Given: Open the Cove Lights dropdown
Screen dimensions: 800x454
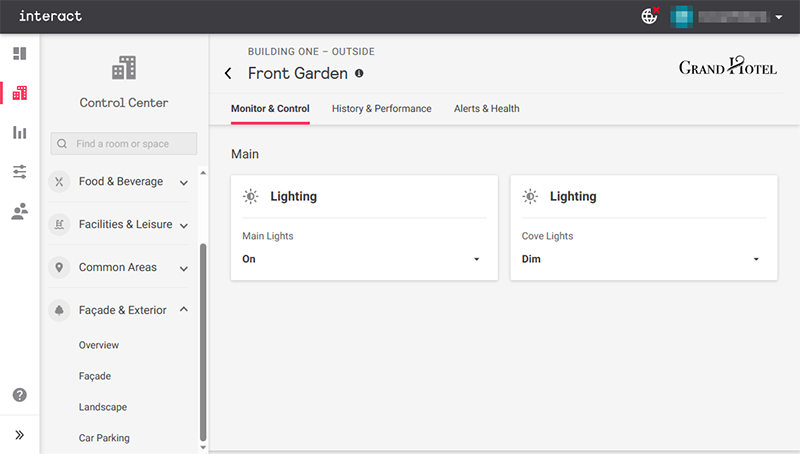Looking at the screenshot, I should point(643,259).
